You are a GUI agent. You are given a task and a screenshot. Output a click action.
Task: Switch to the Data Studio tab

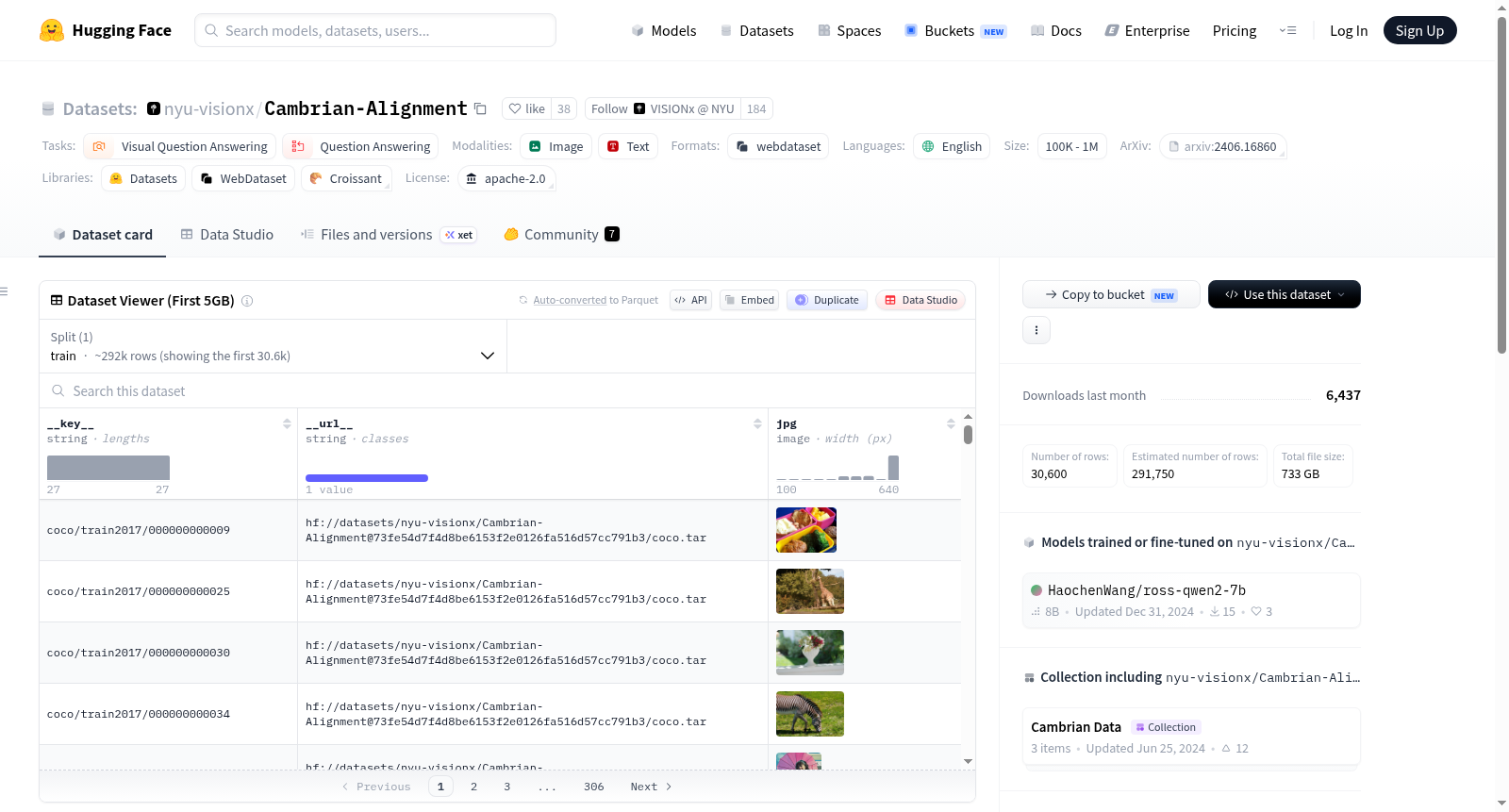(227, 235)
